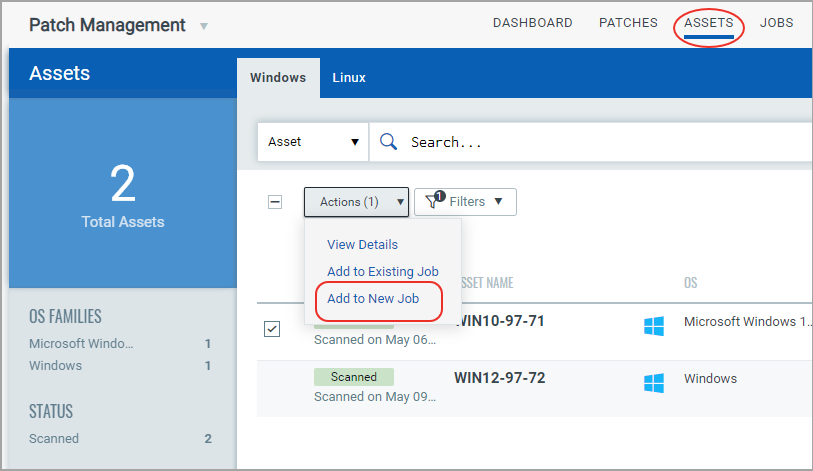813x471 pixels.
Task: Toggle the select-all assets checkbox
Action: click(x=275, y=202)
